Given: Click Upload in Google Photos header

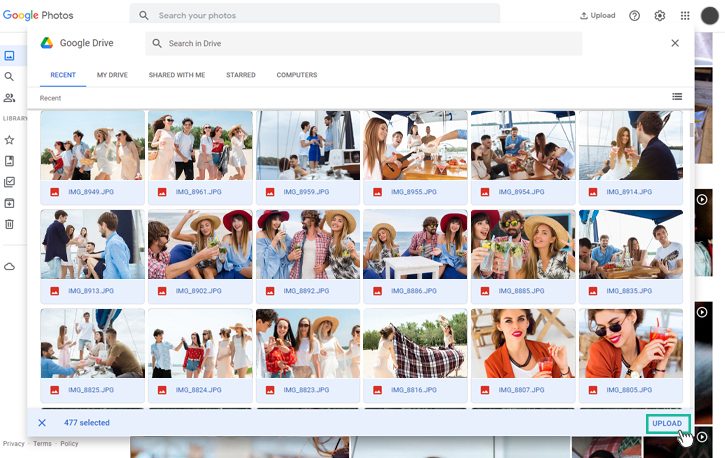Looking at the screenshot, I should tap(597, 15).
